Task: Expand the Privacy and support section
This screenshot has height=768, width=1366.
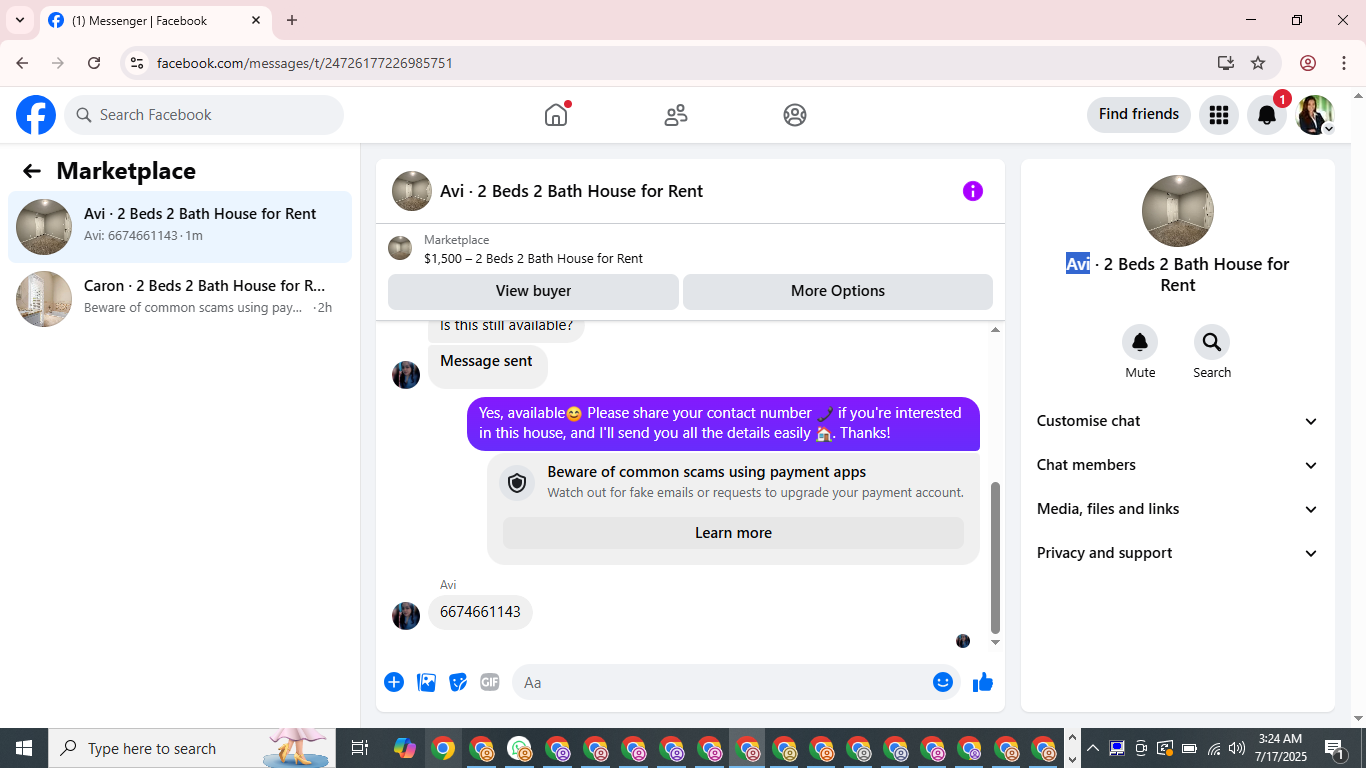Action: point(1178,553)
